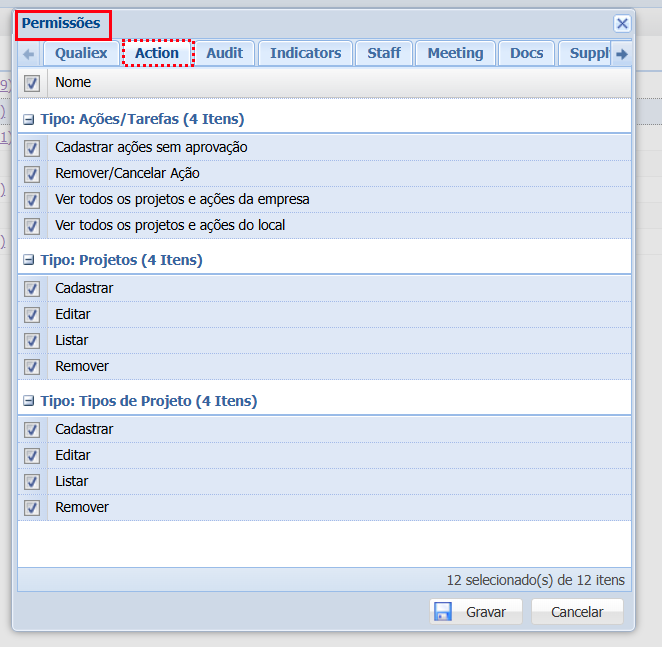Image resolution: width=662 pixels, height=647 pixels.
Task: Open the Audit tab
Action: click(x=225, y=53)
